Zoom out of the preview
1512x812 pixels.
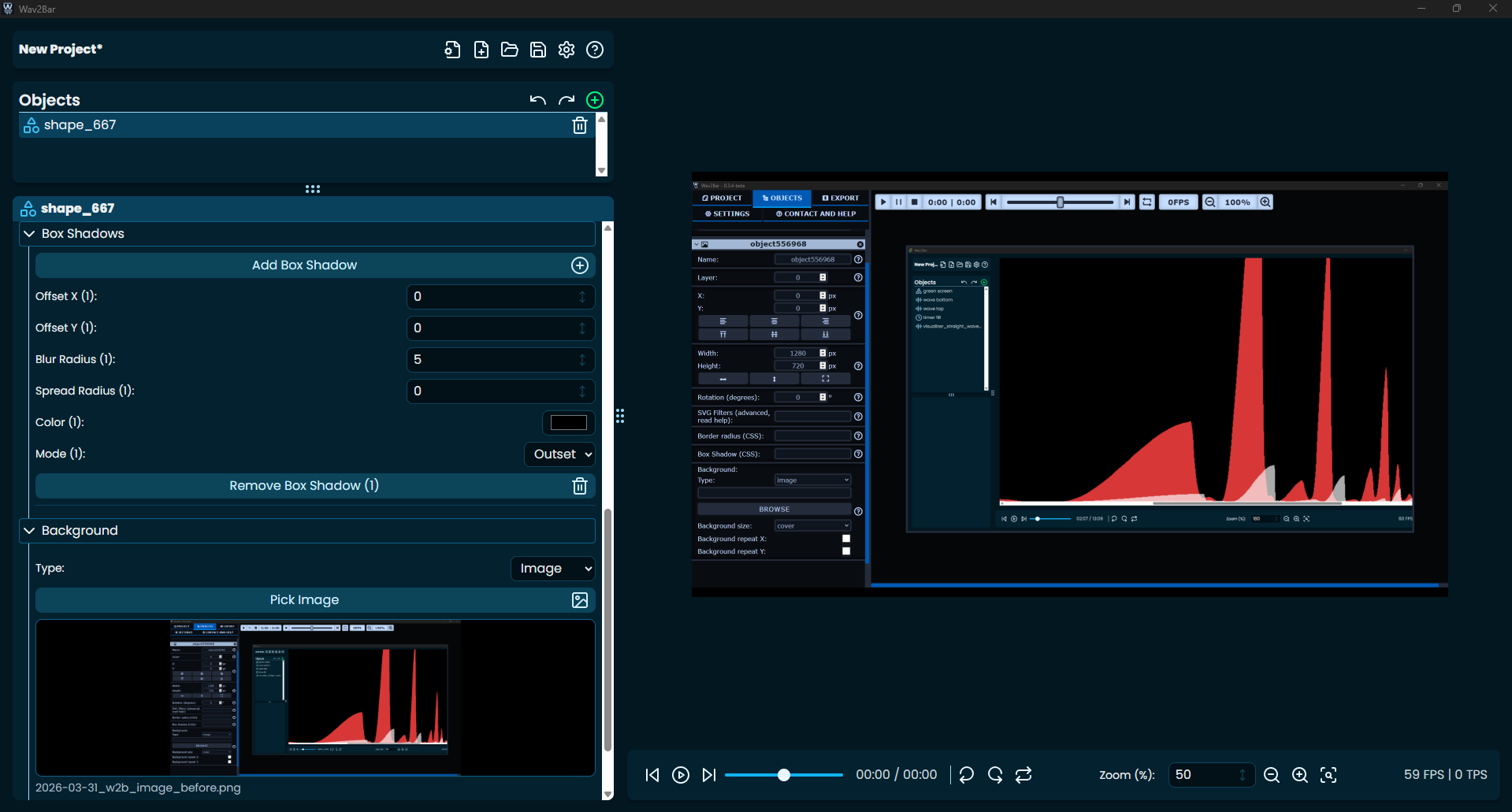(1271, 775)
